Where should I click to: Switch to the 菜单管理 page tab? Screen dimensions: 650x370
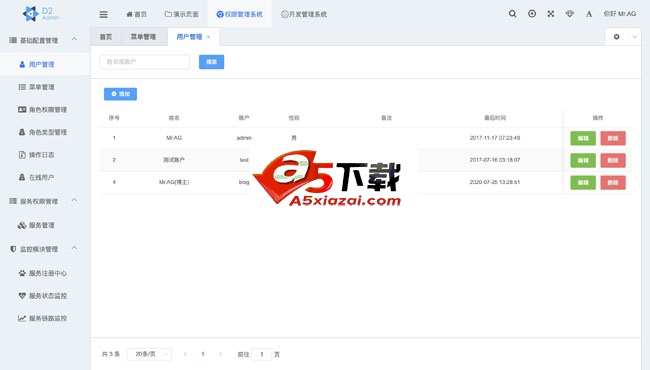point(143,37)
